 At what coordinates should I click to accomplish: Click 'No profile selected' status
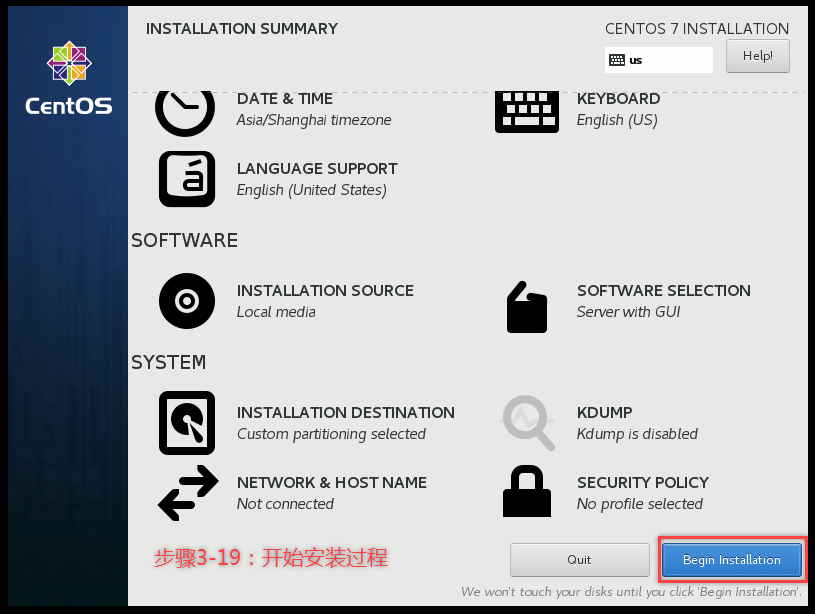click(639, 504)
